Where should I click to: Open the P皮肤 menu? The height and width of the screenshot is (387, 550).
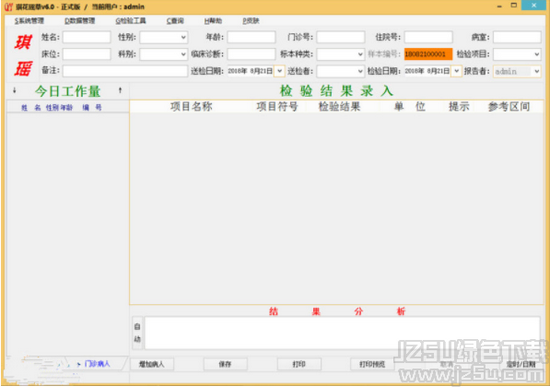(251, 21)
